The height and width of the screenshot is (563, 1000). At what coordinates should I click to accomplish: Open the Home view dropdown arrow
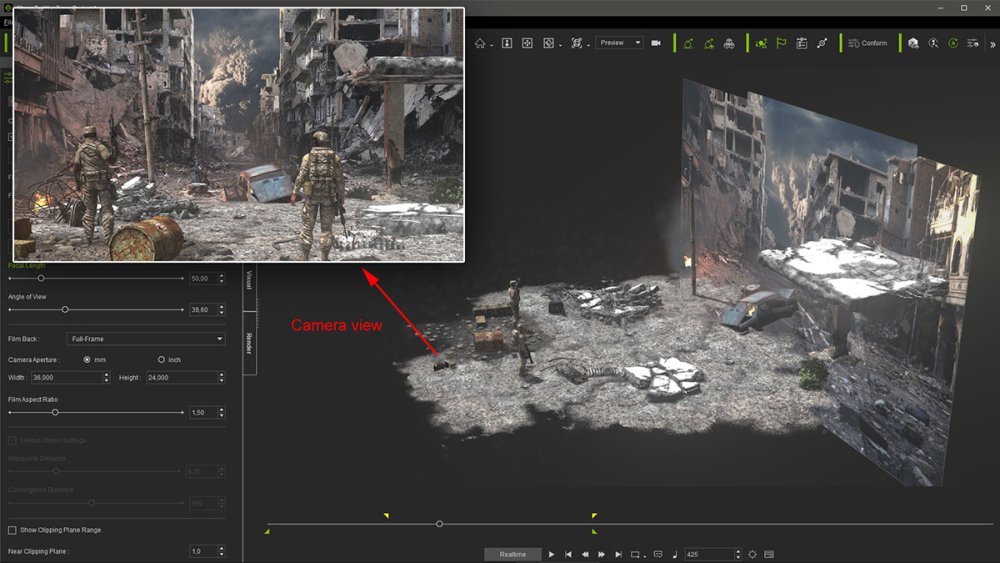491,46
